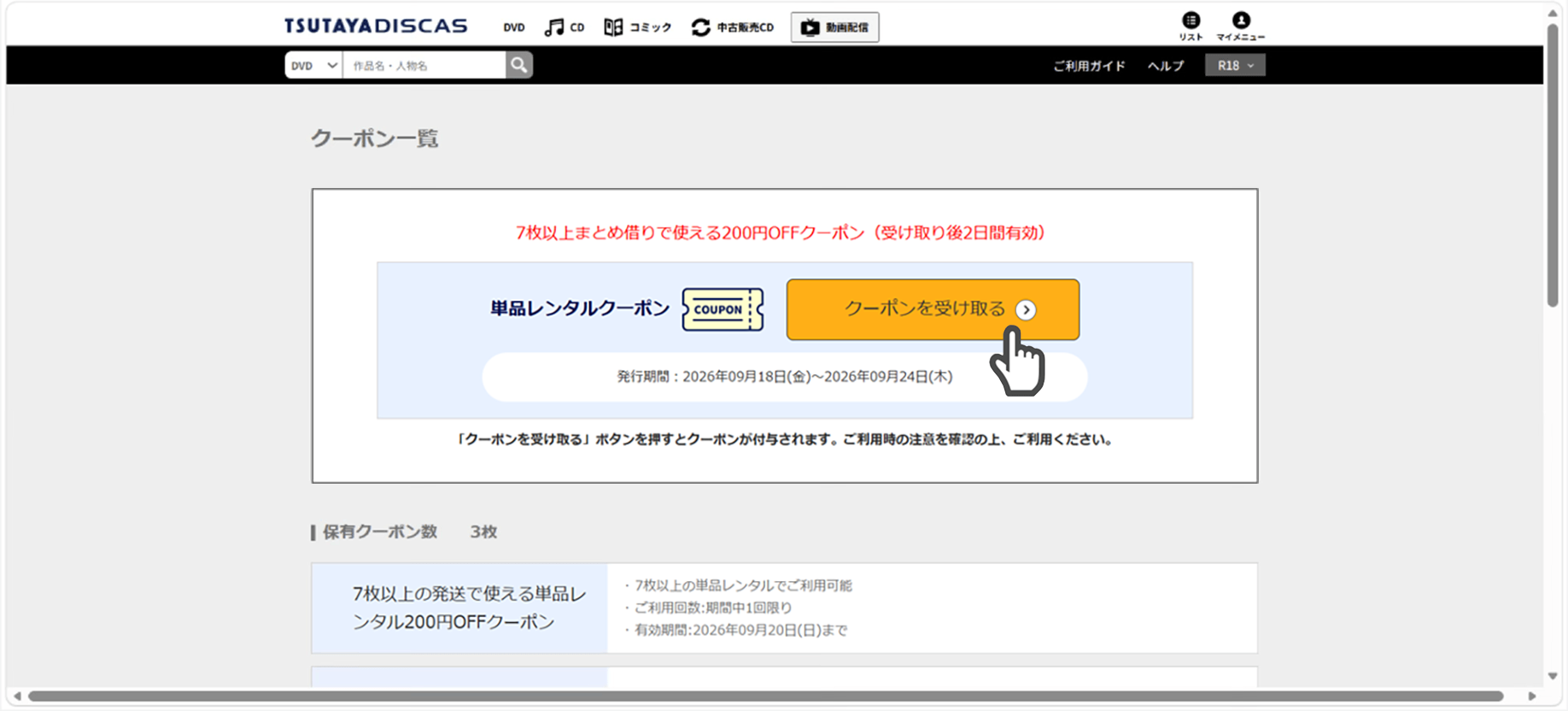Open the ヘルプ link

point(1166,66)
